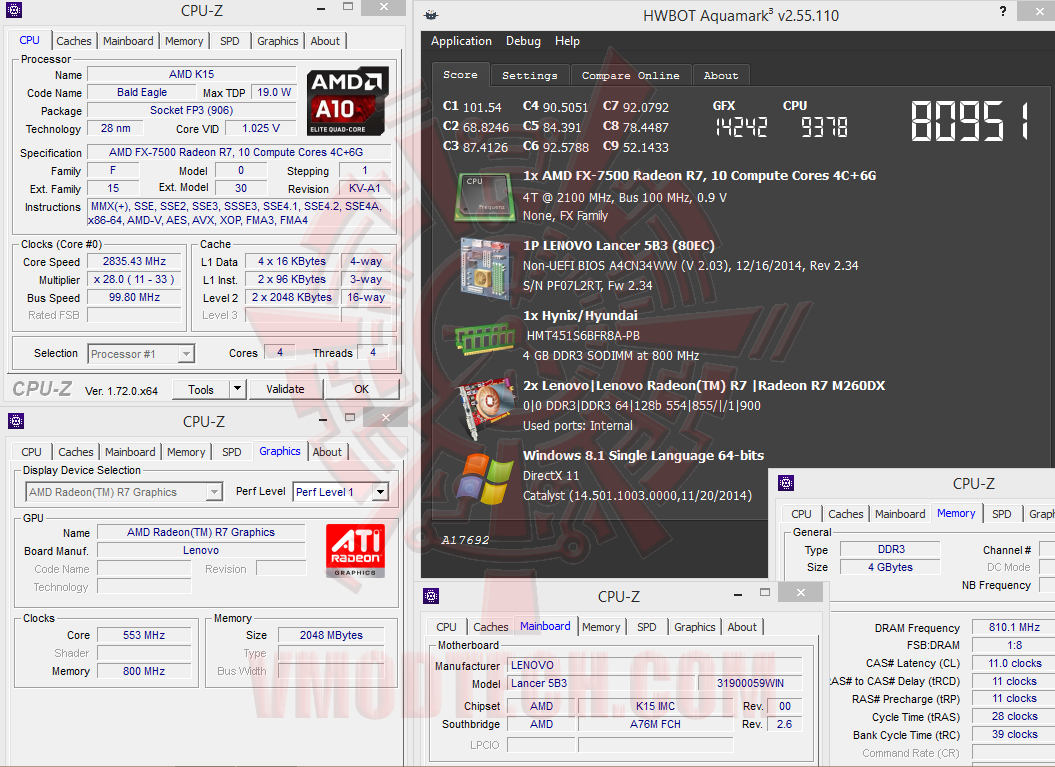Viewport: 1055px width, 767px height.
Task: Open the About tab in Aquamark
Action: tap(721, 75)
